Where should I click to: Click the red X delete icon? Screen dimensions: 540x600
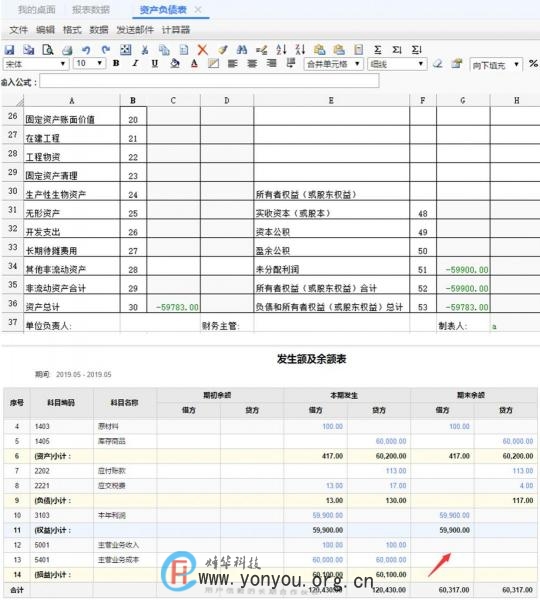[x=202, y=49]
